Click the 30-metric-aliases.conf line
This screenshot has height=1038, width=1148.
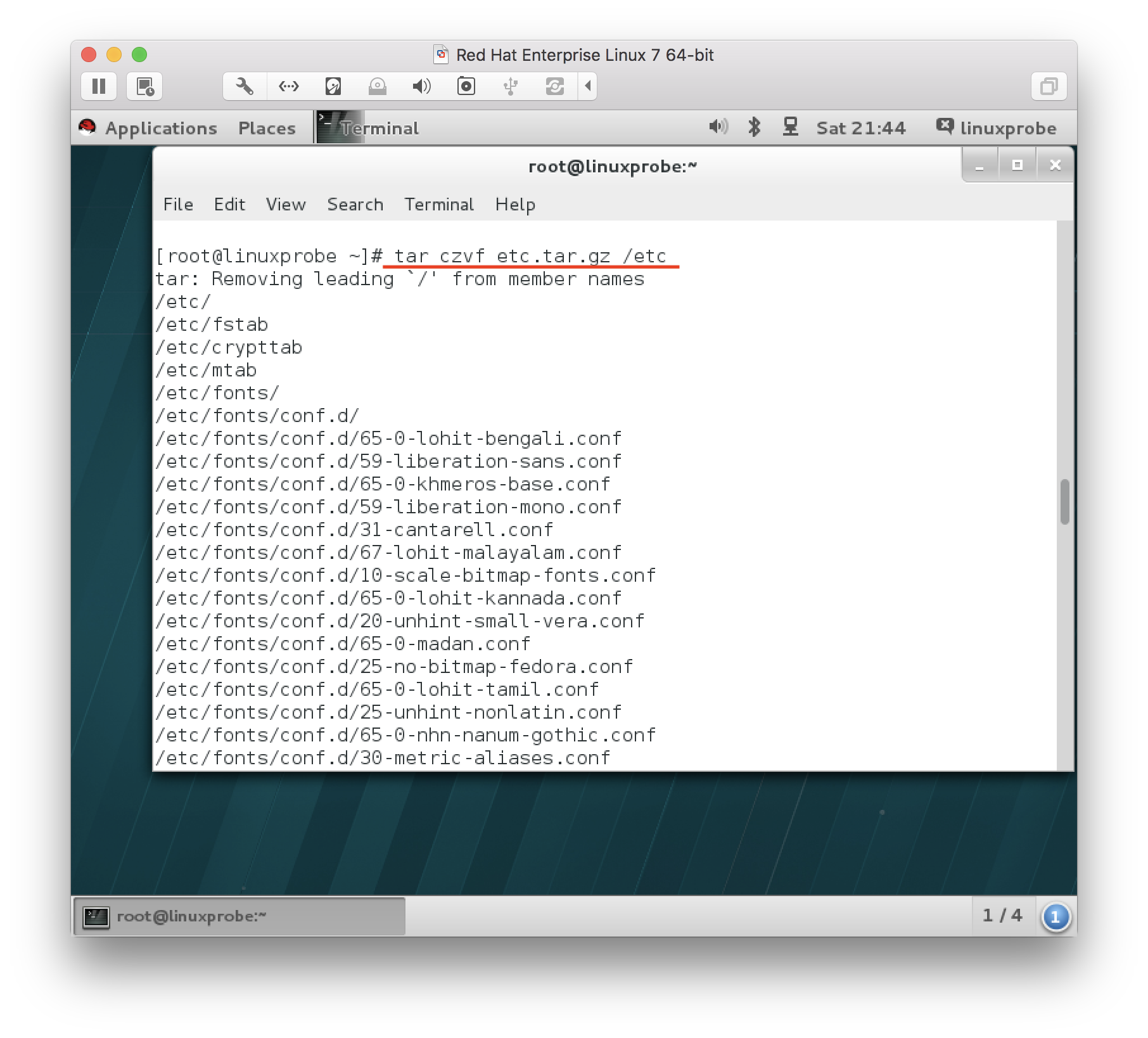pos(383,758)
